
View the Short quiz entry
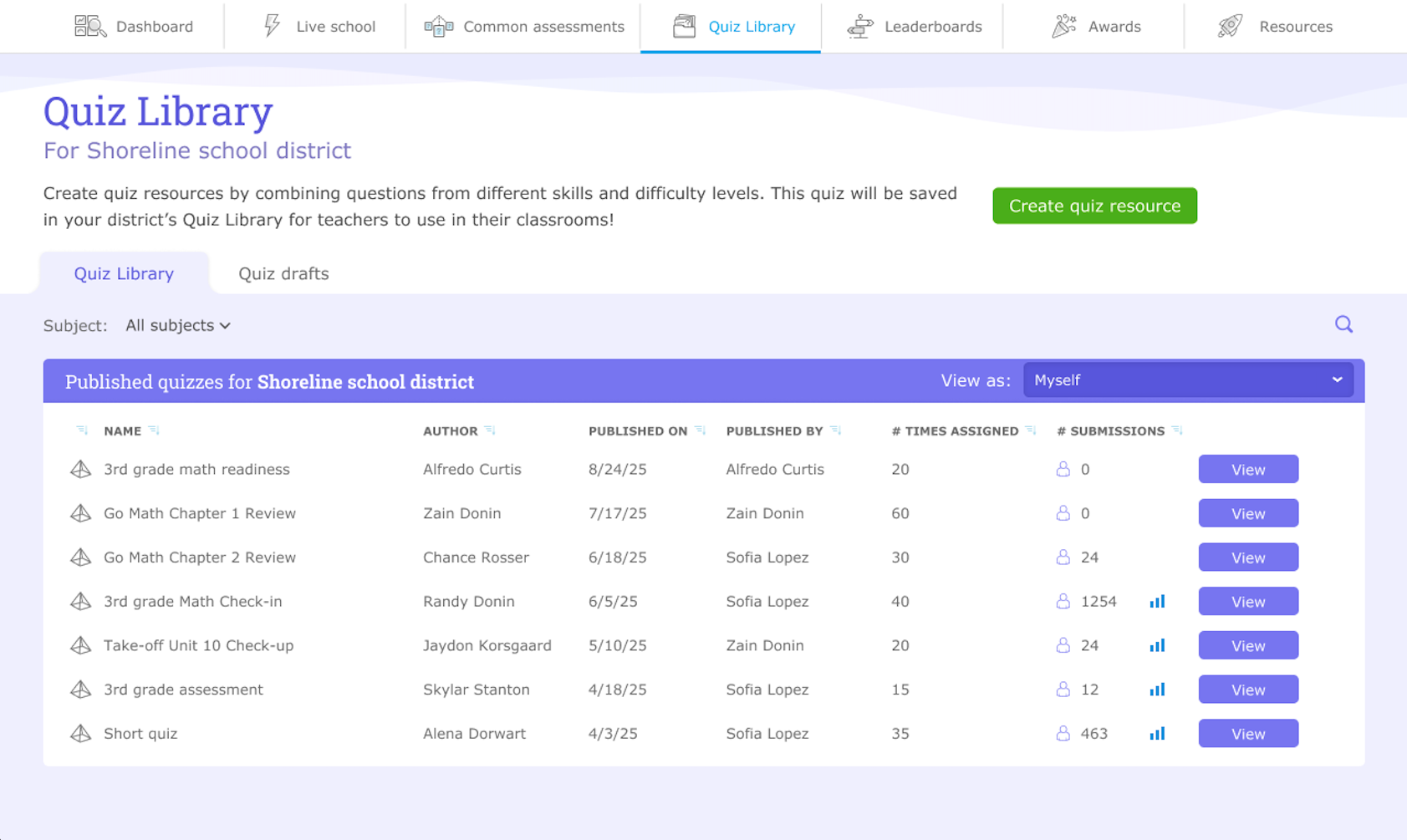(x=1248, y=733)
